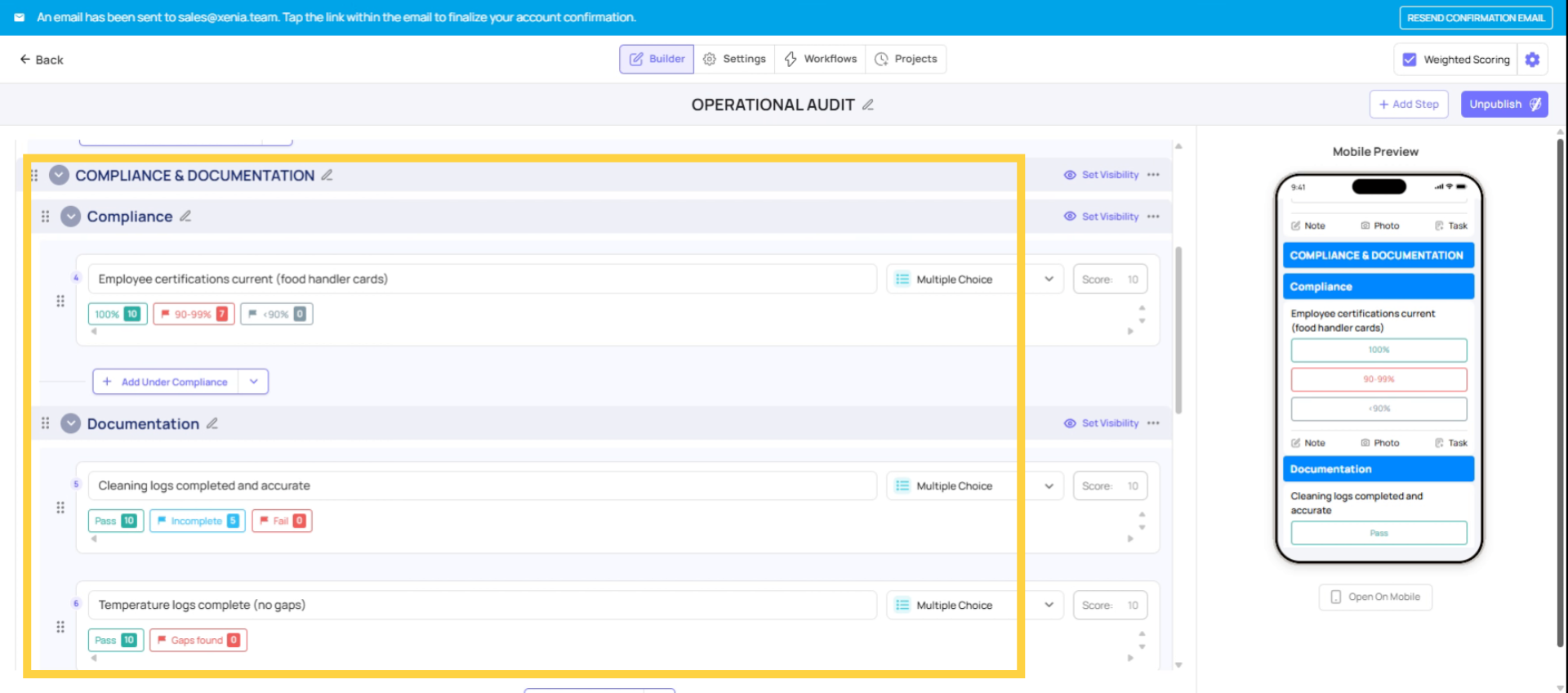
Task: Grab the Compliance subsection drag handle
Action: (x=46, y=217)
